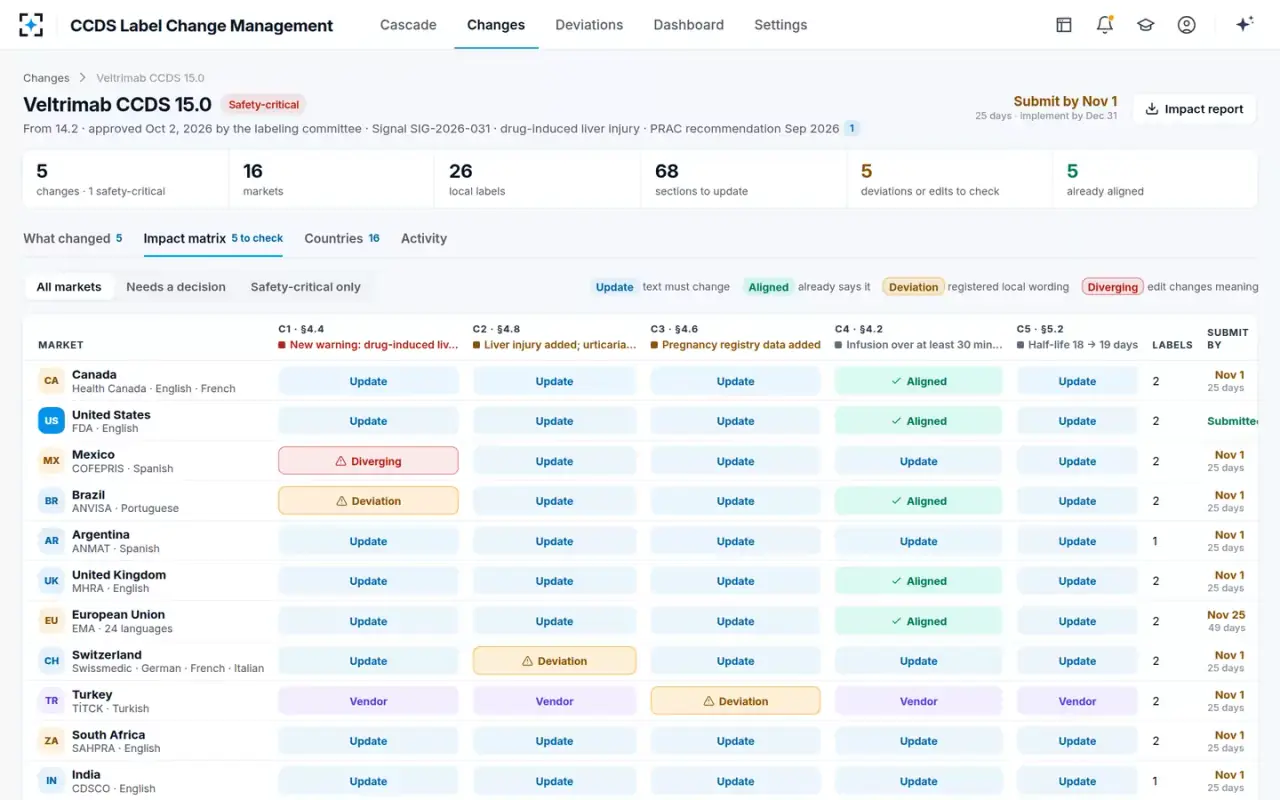Click the Safety-critical tag beside the title
The height and width of the screenshot is (800, 1280).
263,105
